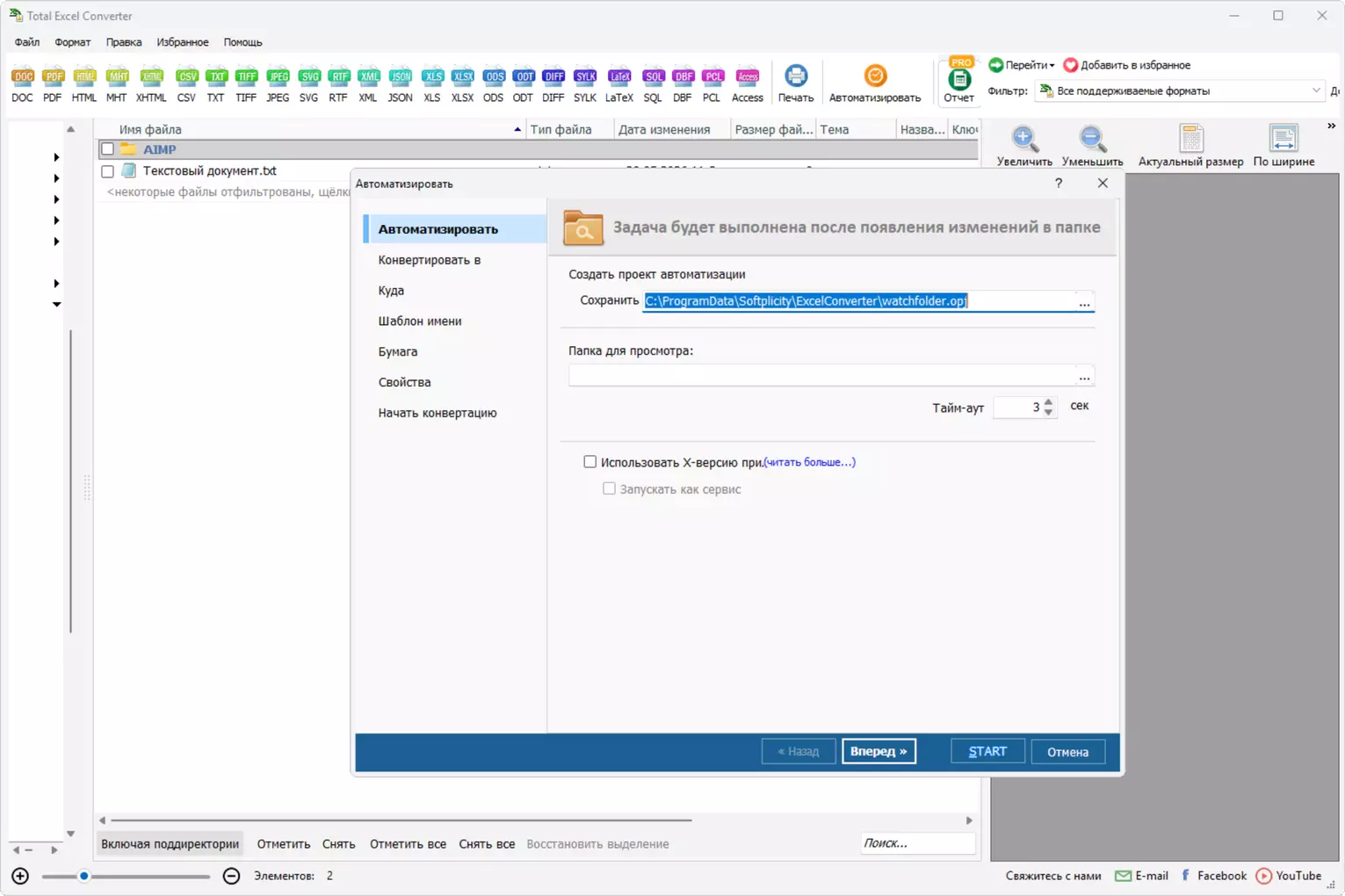Choose PCL format icon
The width and height of the screenshot is (1345, 896).
point(712,83)
